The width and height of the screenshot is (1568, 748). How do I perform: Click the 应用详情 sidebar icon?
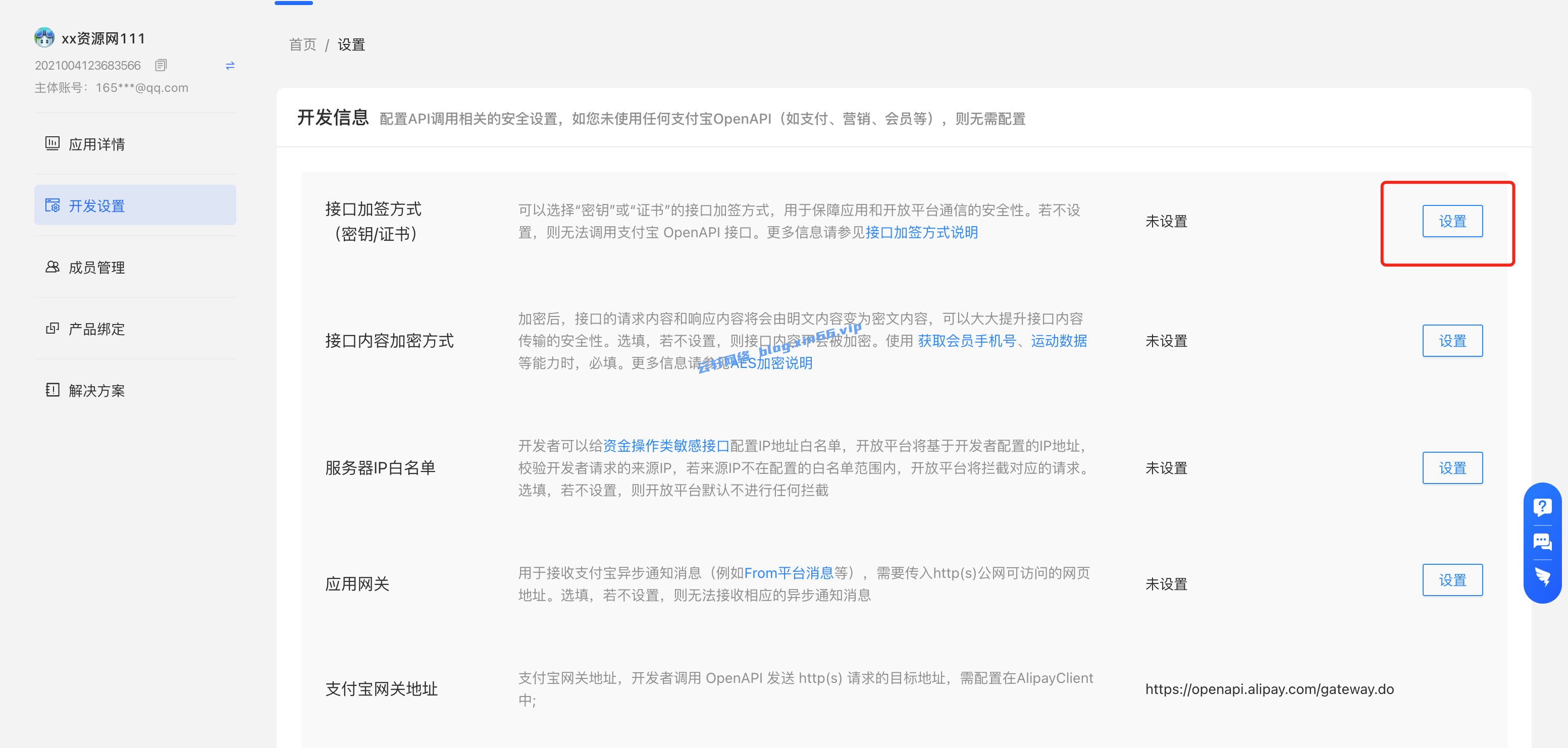coord(53,144)
